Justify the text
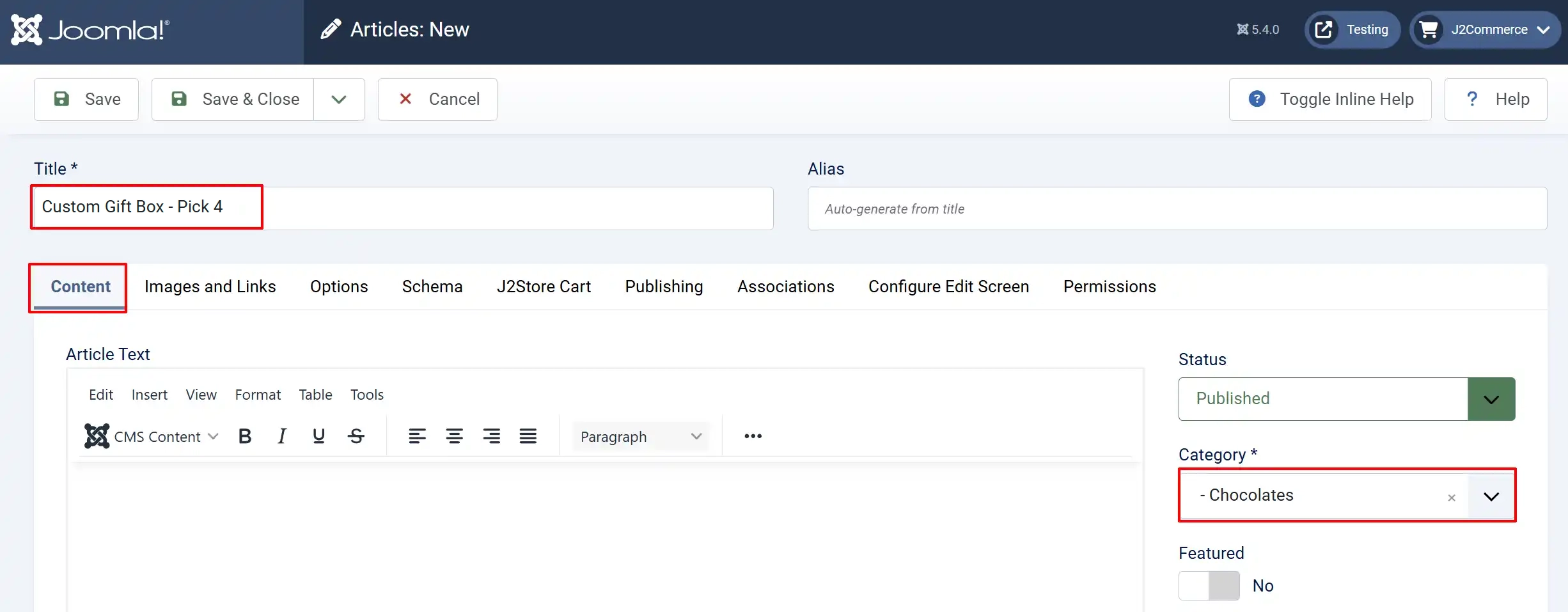This screenshot has width=1568, height=612. [528, 436]
